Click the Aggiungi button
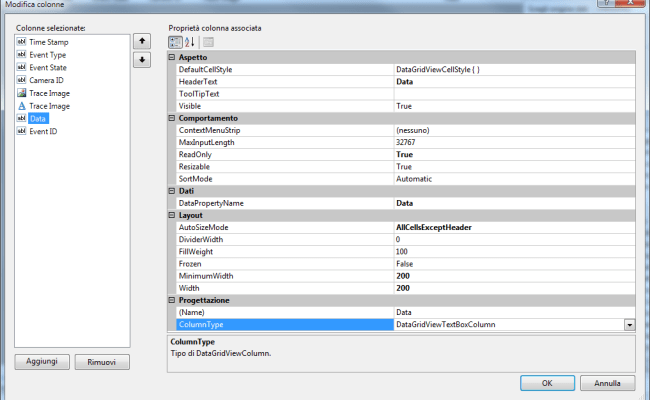Screen dimensions: 650x400 click(x=42, y=361)
